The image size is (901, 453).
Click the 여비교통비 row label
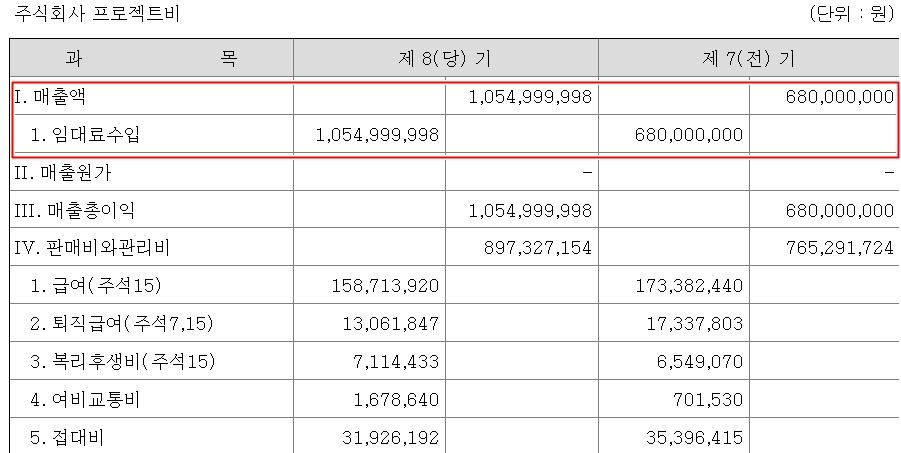pos(85,400)
